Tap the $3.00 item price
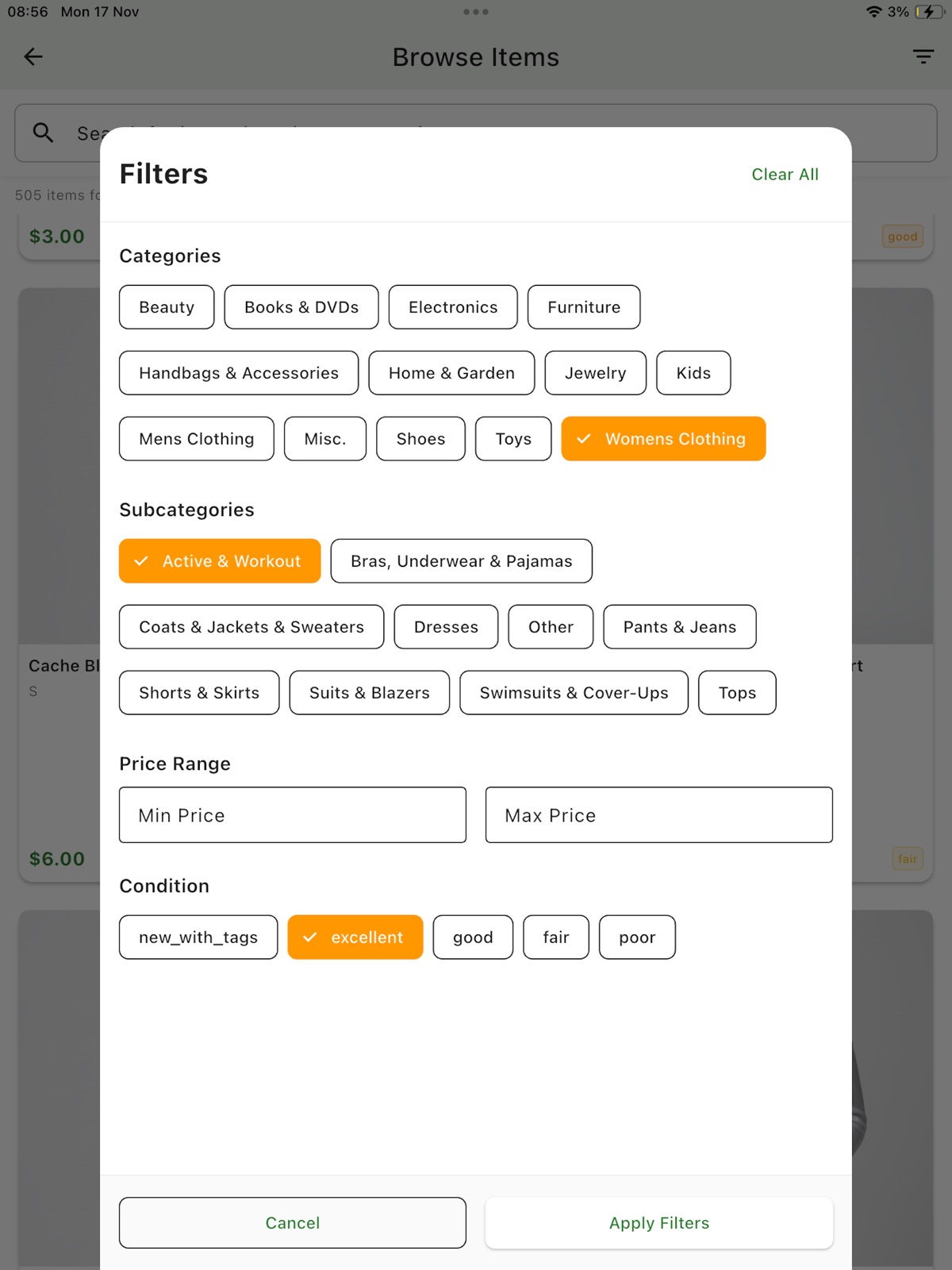Screen dimensions: 952x1270 tap(57, 237)
